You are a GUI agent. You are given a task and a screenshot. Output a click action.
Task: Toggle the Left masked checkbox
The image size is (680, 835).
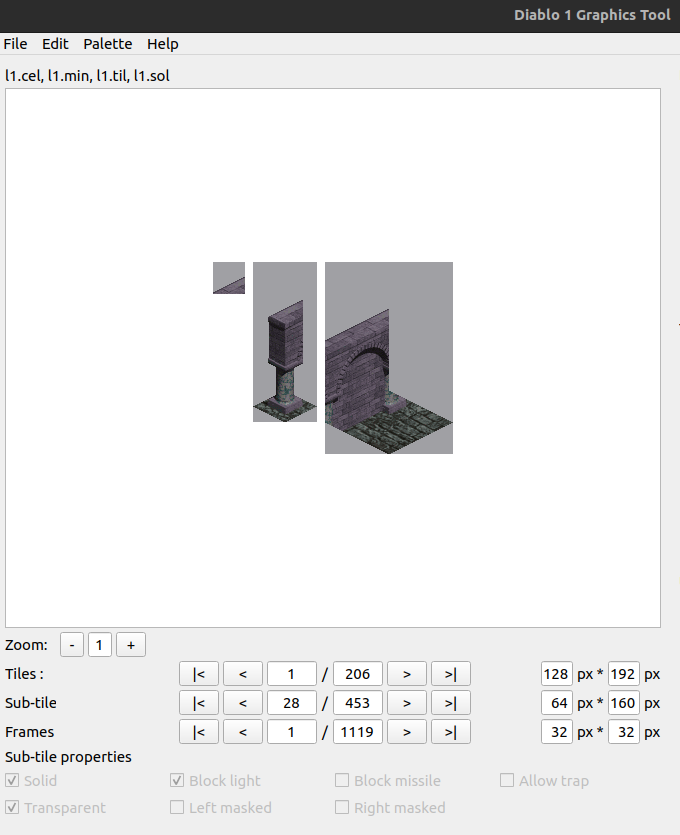tap(177, 807)
